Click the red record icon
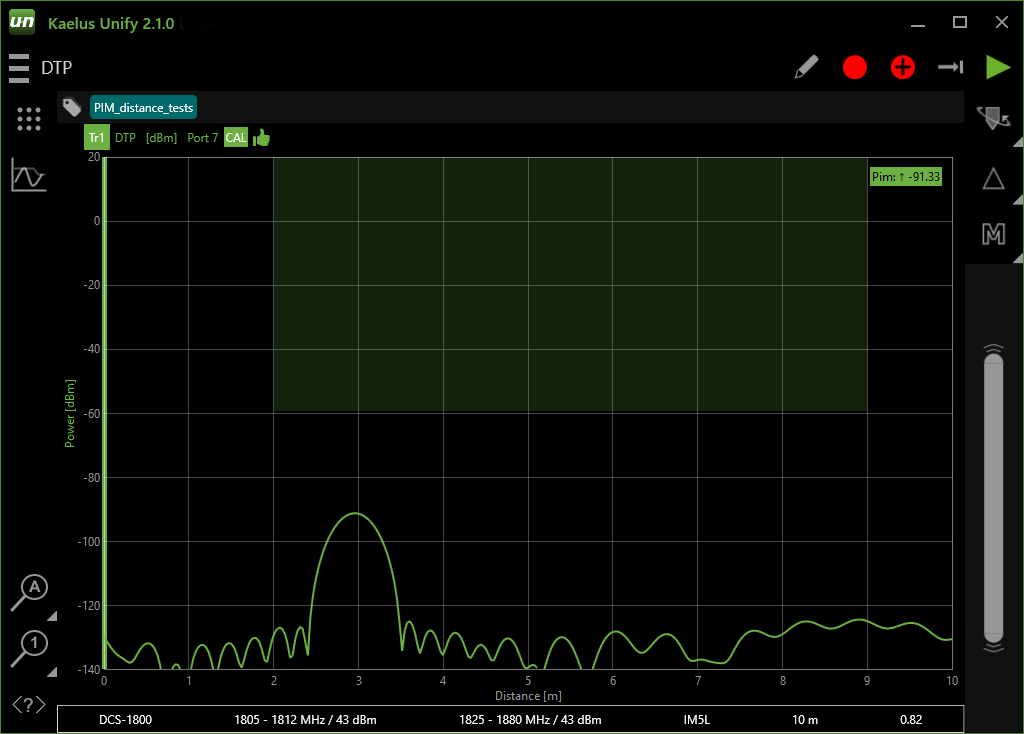1024x734 pixels. pos(855,67)
